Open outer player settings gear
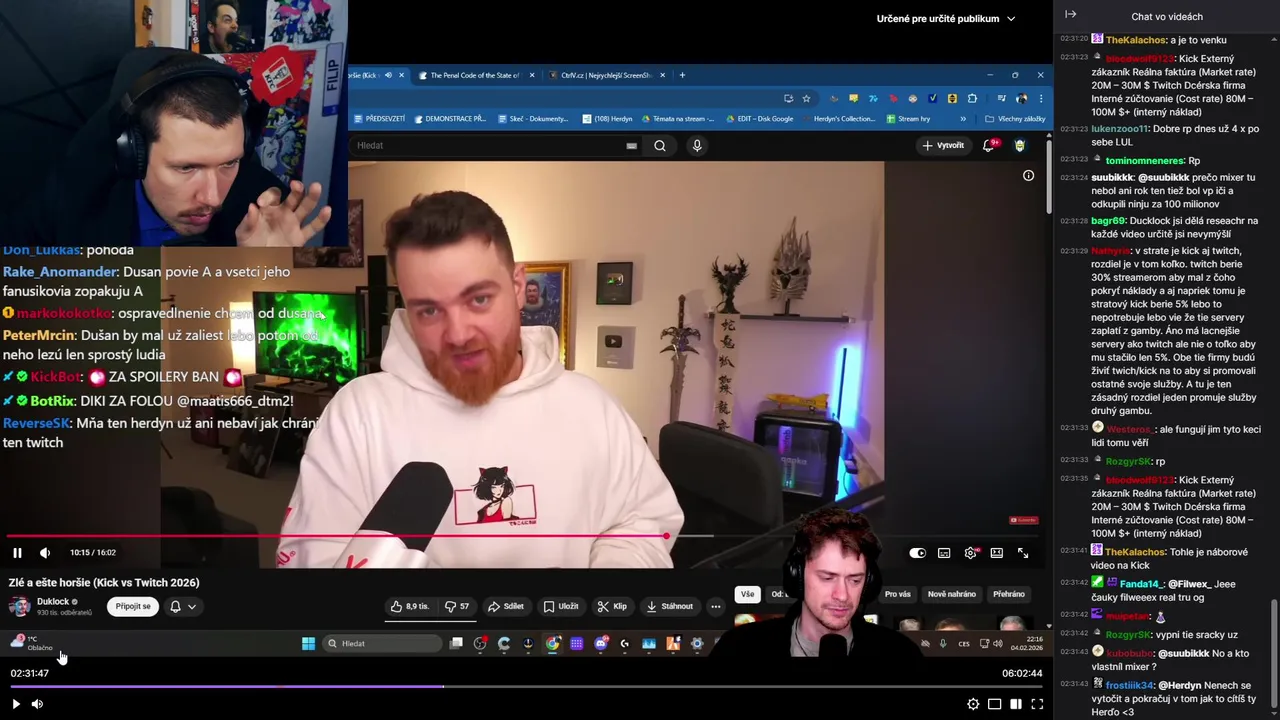The image size is (1280, 720). tap(973, 704)
